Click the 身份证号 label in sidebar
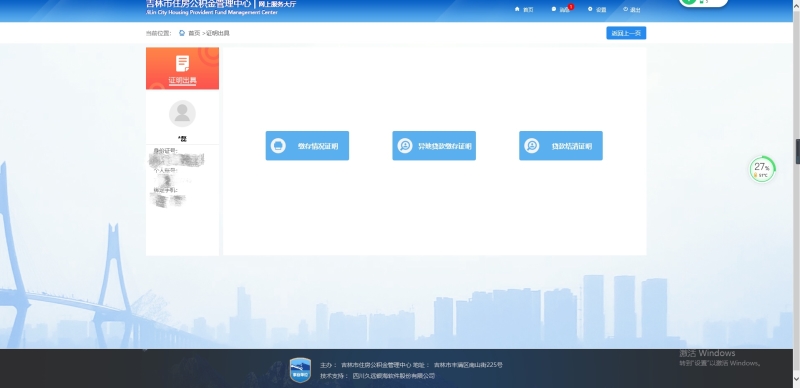 click(x=165, y=151)
